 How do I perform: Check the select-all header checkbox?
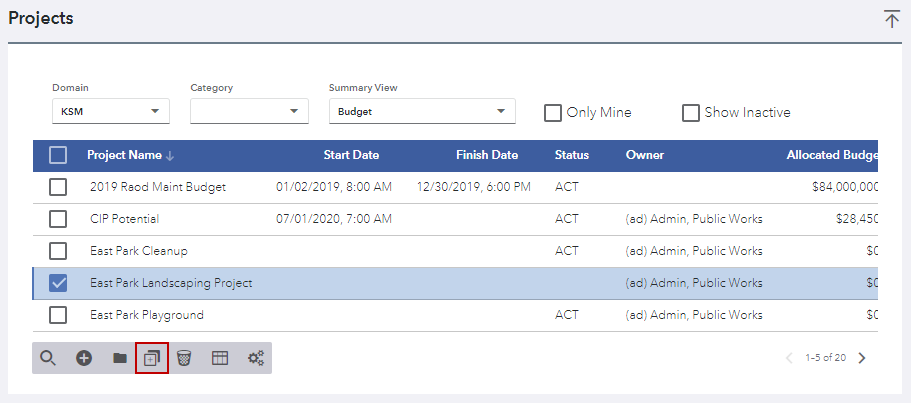coord(59,155)
